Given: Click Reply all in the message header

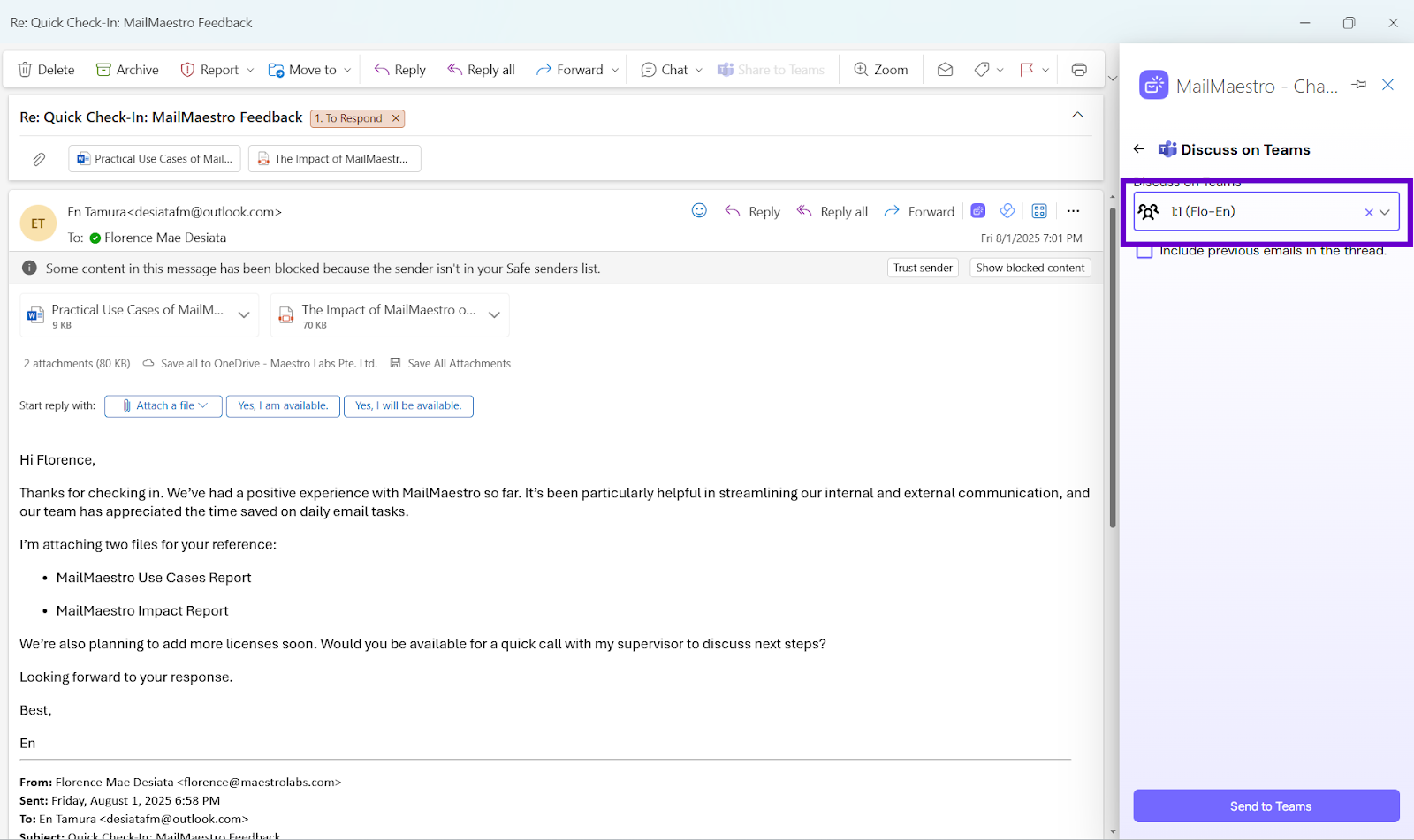Looking at the screenshot, I should click(x=832, y=211).
